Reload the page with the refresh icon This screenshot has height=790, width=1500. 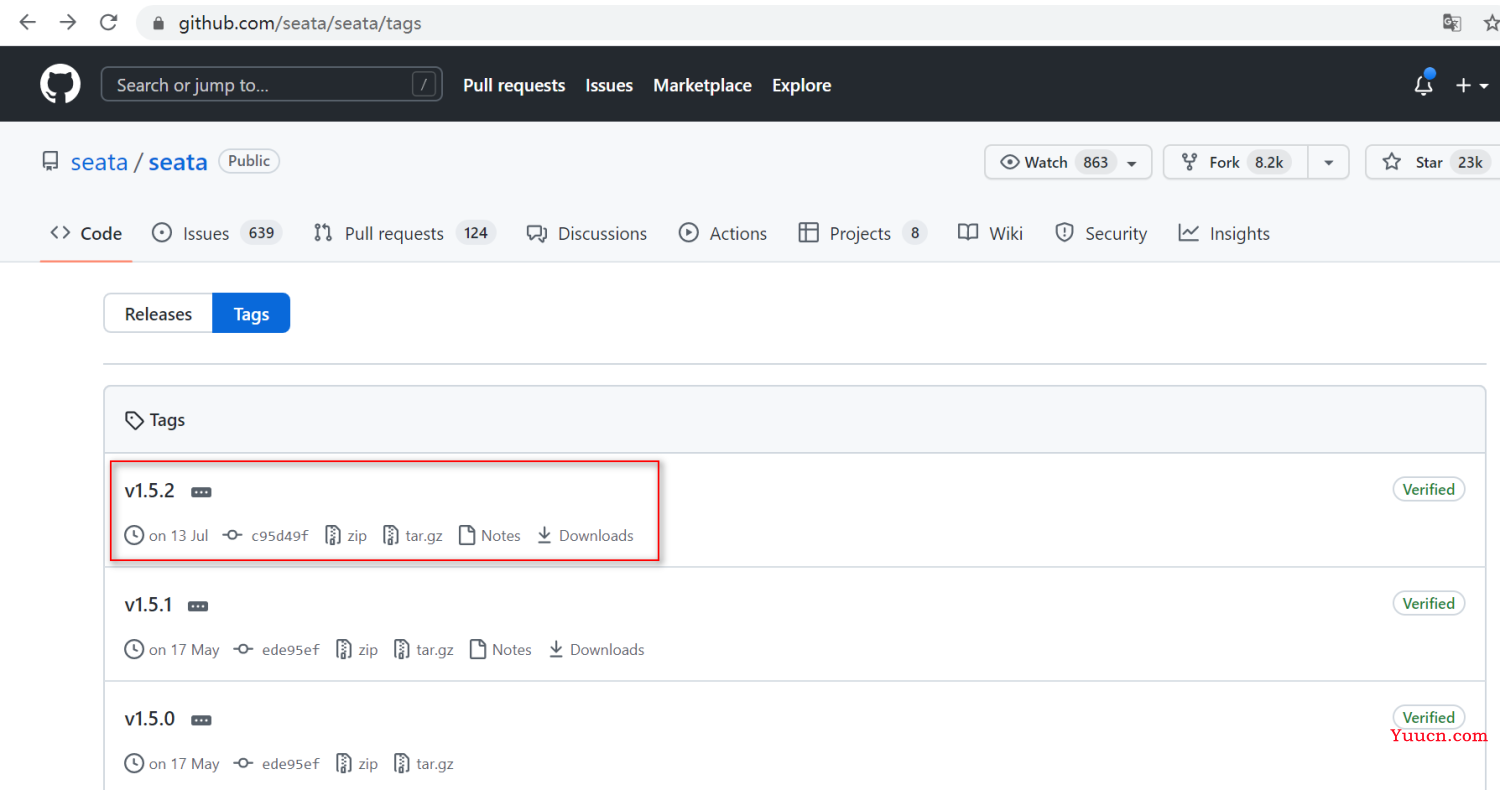108,22
